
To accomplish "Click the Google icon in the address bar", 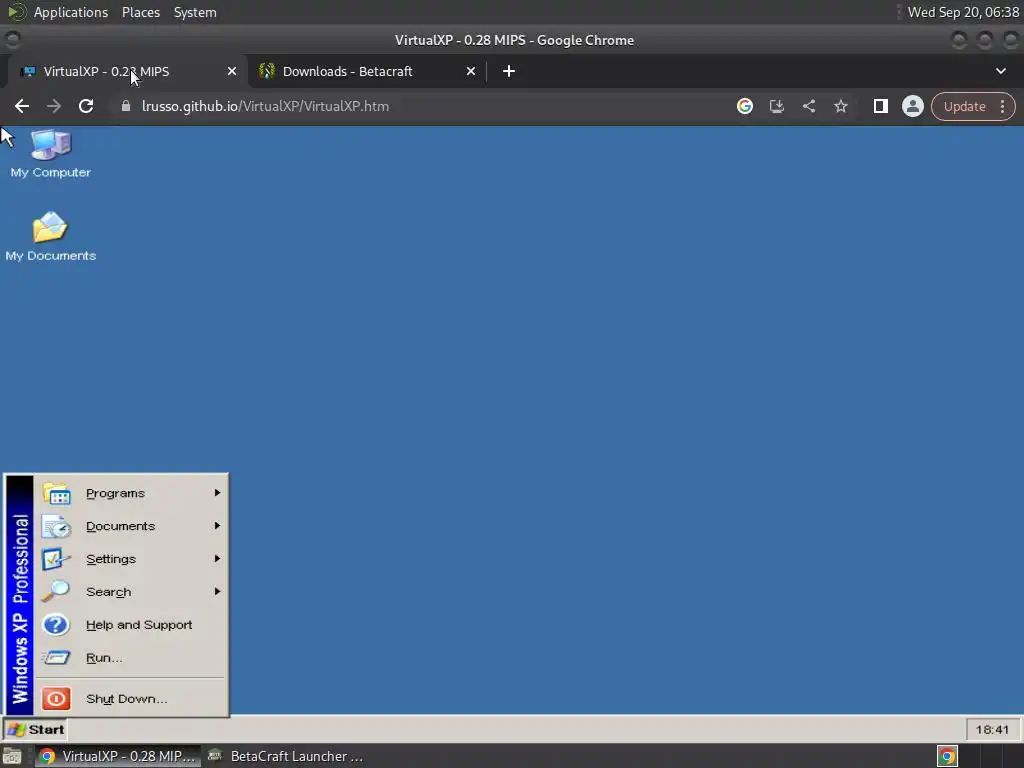I will coord(744,106).
